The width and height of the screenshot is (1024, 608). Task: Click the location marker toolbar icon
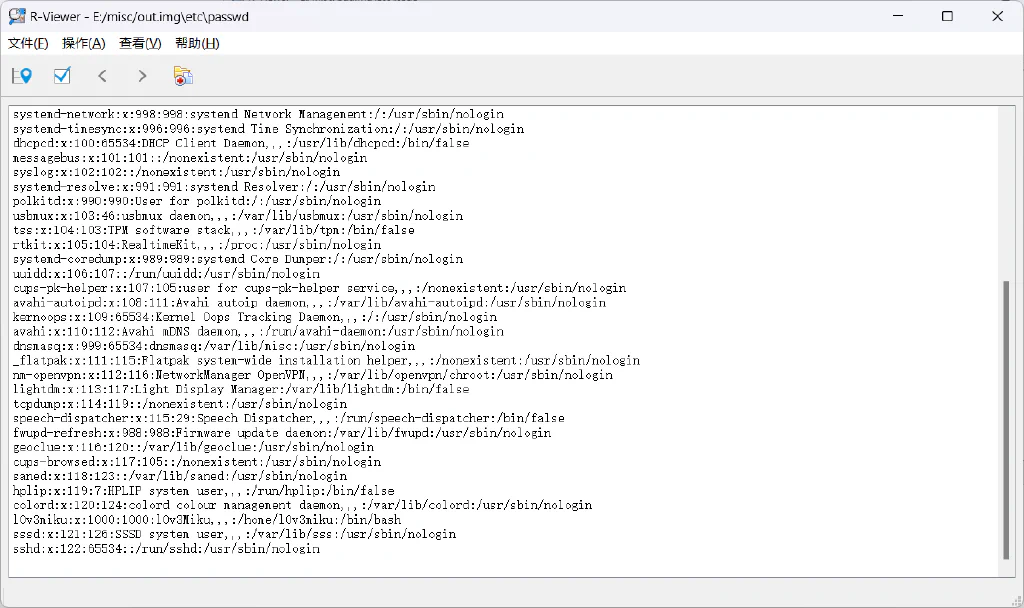pyautogui.click(x=22, y=76)
